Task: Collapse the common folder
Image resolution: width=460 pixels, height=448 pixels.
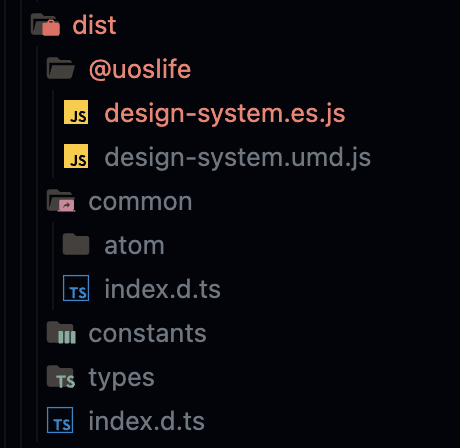Action: click(x=140, y=202)
